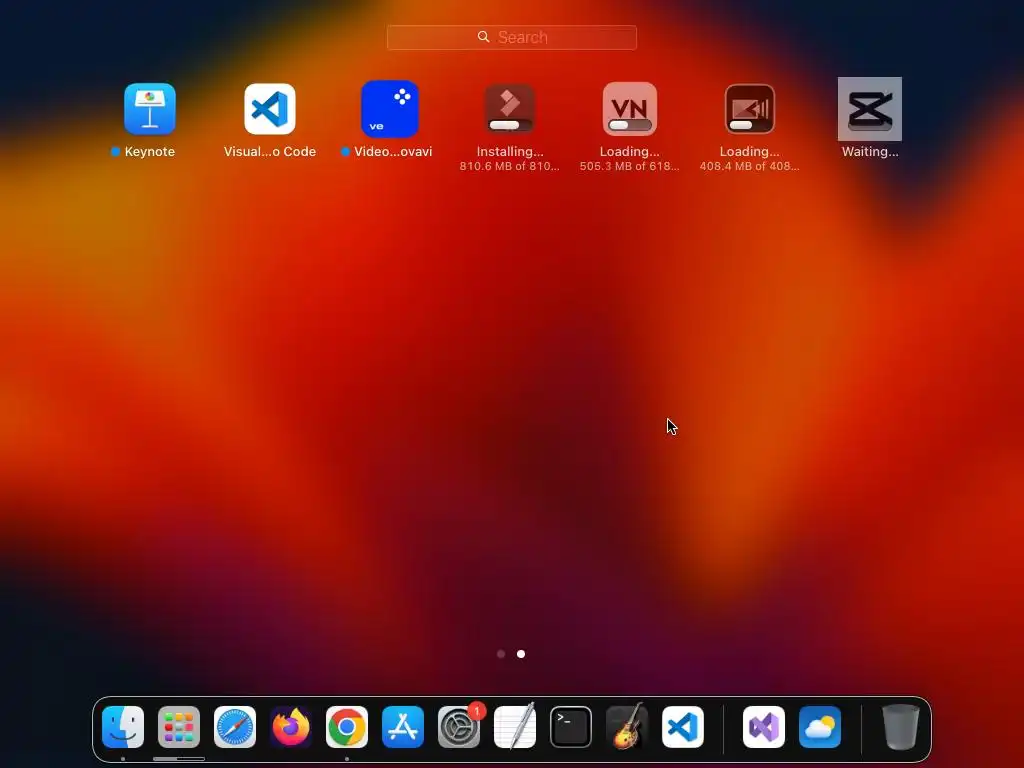The image size is (1024, 768).
Task: Click the "810.6 MB of 810..." text
Action: [509, 166]
